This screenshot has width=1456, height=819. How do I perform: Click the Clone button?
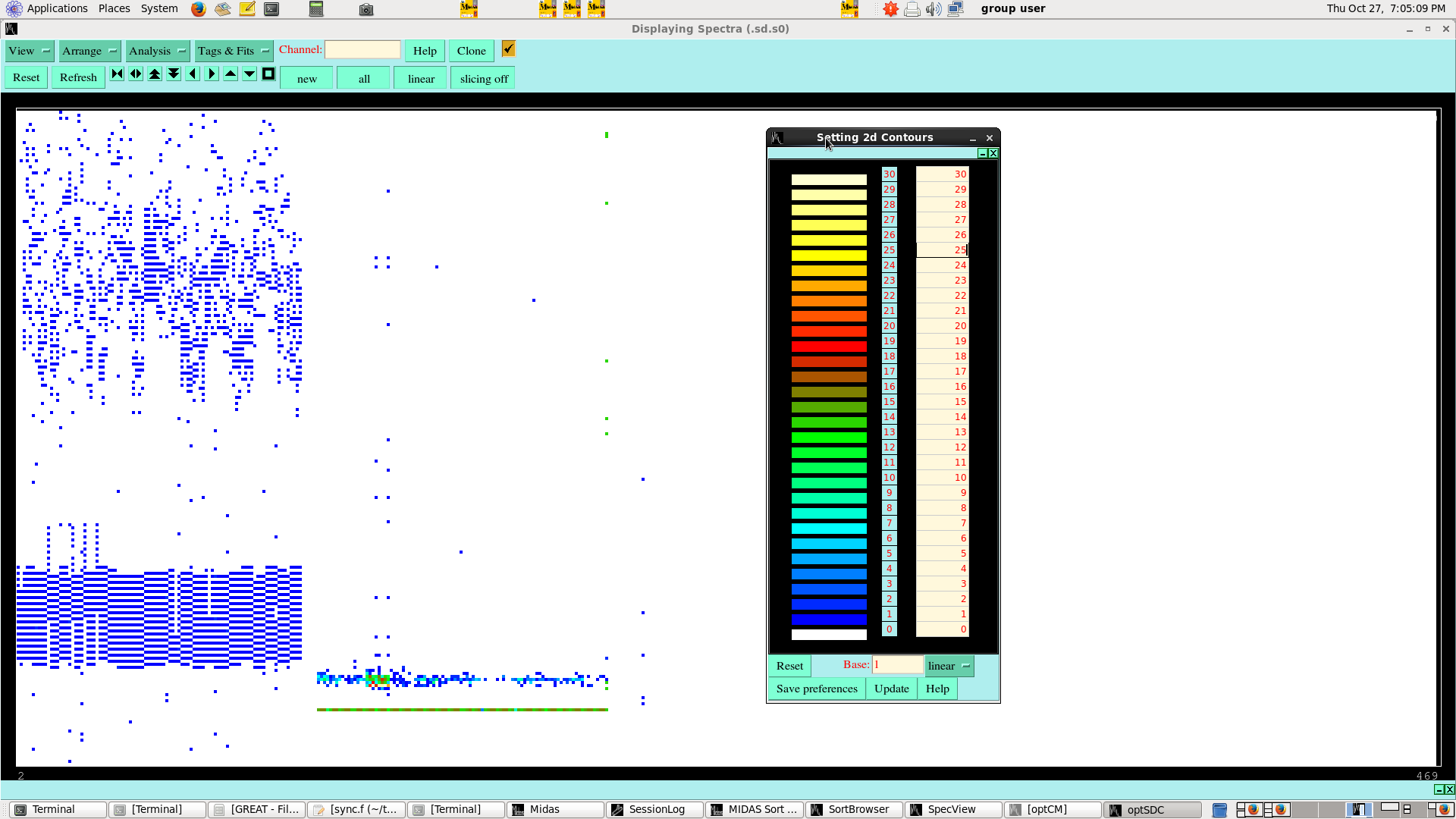[x=471, y=51]
